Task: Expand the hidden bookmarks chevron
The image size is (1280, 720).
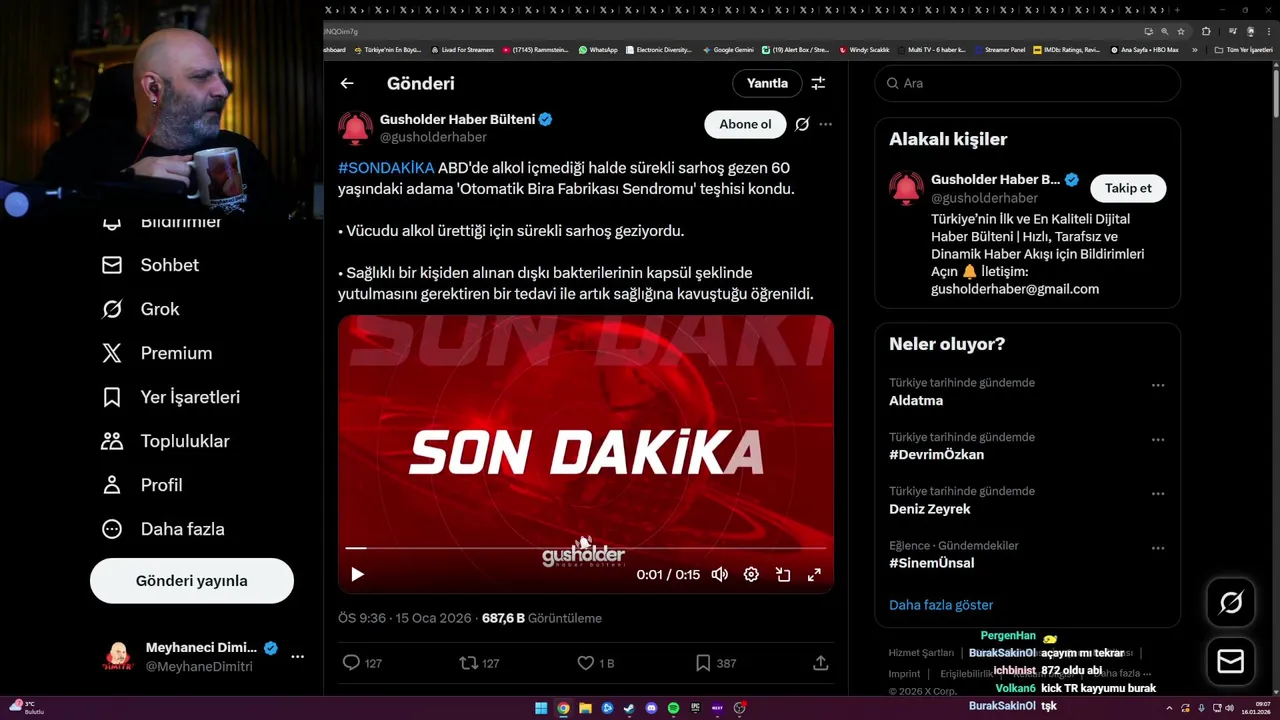Action: coord(1194,50)
